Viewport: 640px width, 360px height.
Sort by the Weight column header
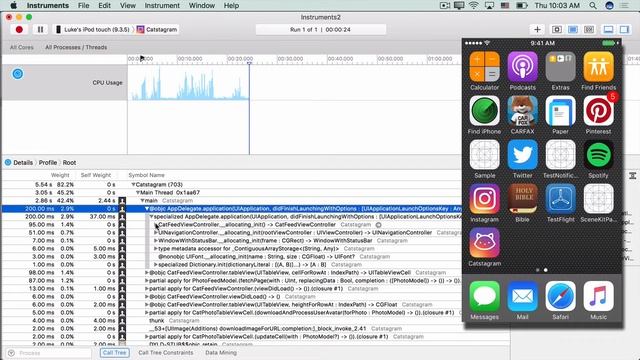tap(60, 175)
